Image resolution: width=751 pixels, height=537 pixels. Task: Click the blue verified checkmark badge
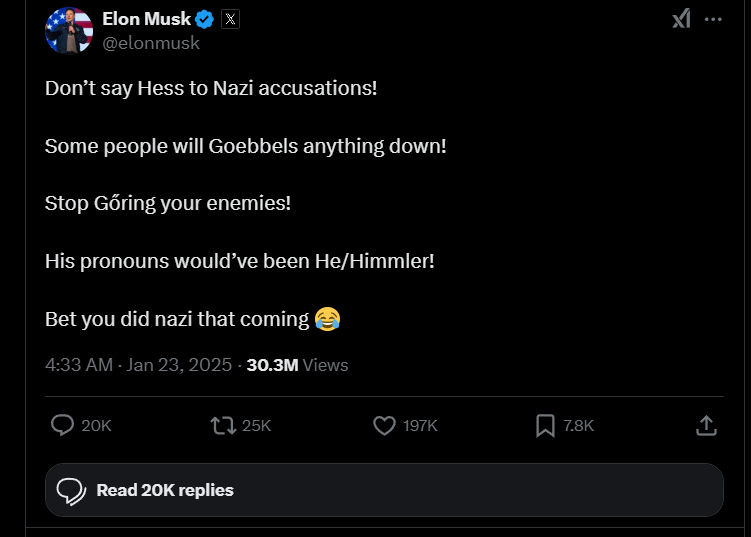tap(204, 19)
